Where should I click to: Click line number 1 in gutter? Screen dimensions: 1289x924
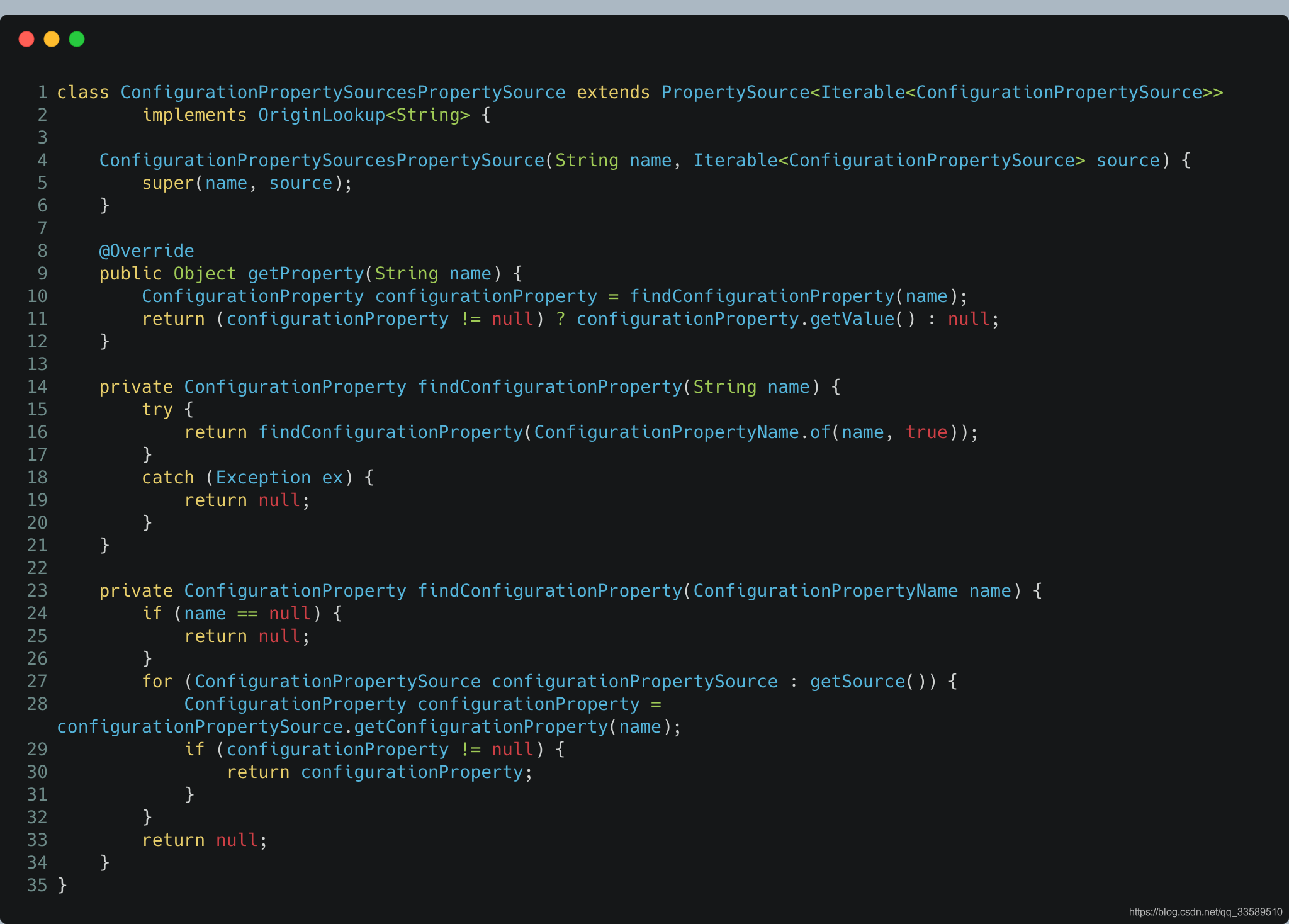(42, 93)
